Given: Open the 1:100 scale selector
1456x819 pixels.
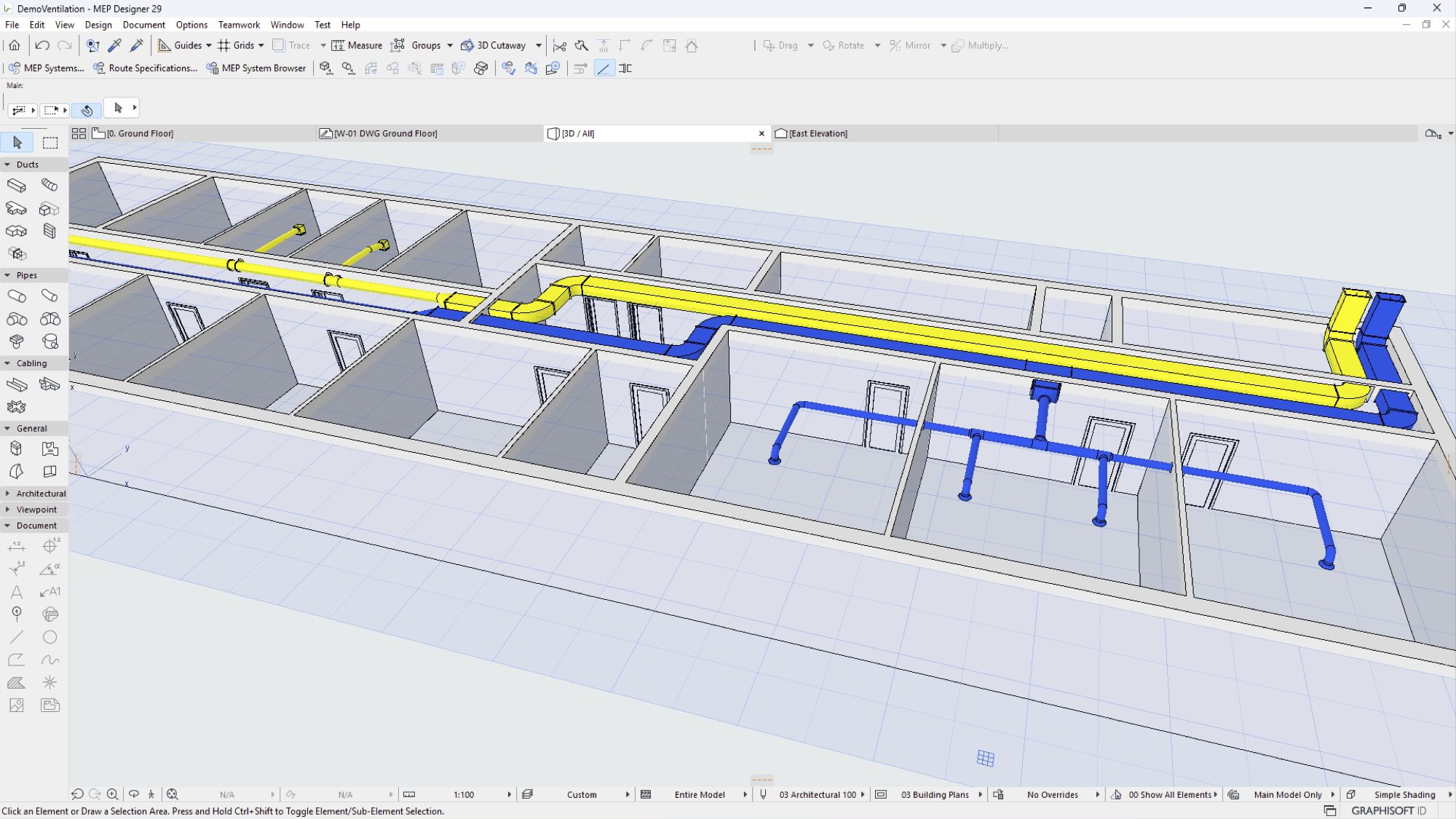Looking at the screenshot, I should pos(464,794).
